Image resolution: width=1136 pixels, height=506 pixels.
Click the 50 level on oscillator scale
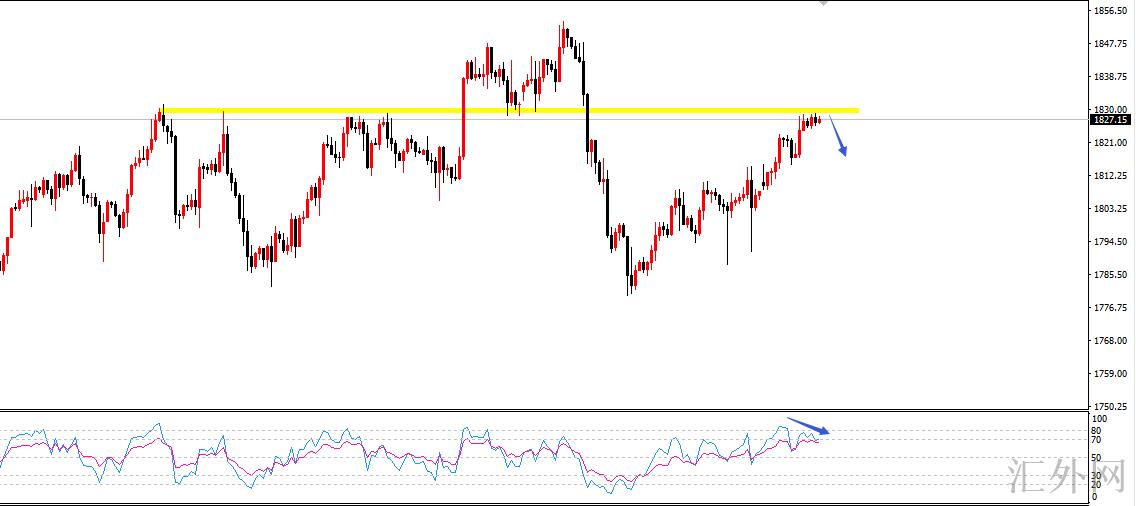[1096, 458]
